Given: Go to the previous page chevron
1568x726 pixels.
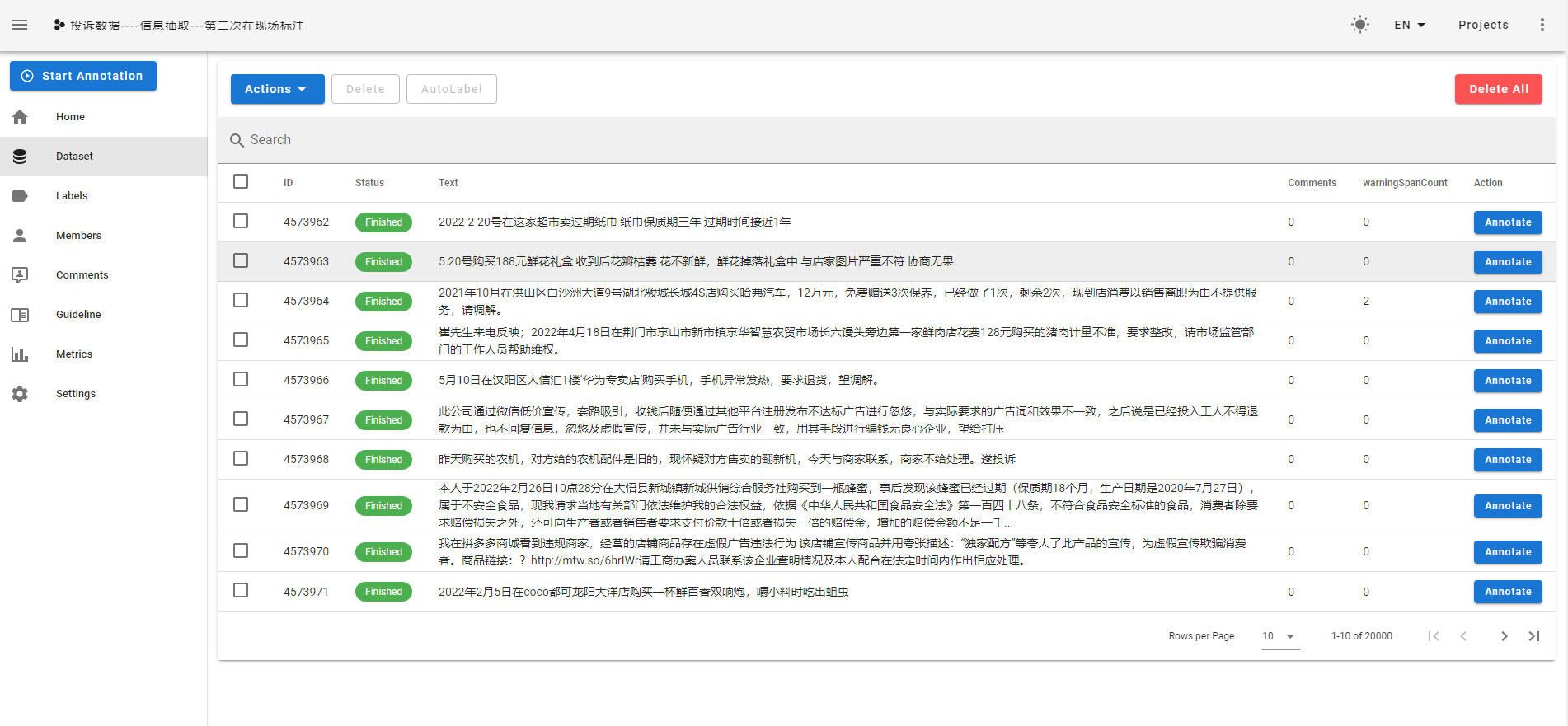Looking at the screenshot, I should click(1463, 636).
